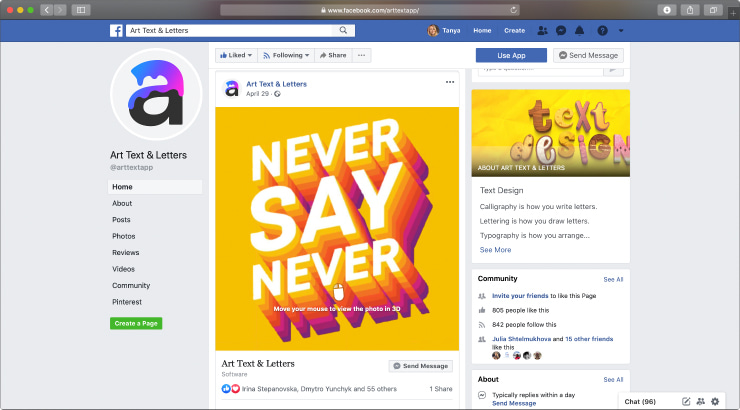Click the Safari share icon
The width and height of the screenshot is (740, 410).
690,10
